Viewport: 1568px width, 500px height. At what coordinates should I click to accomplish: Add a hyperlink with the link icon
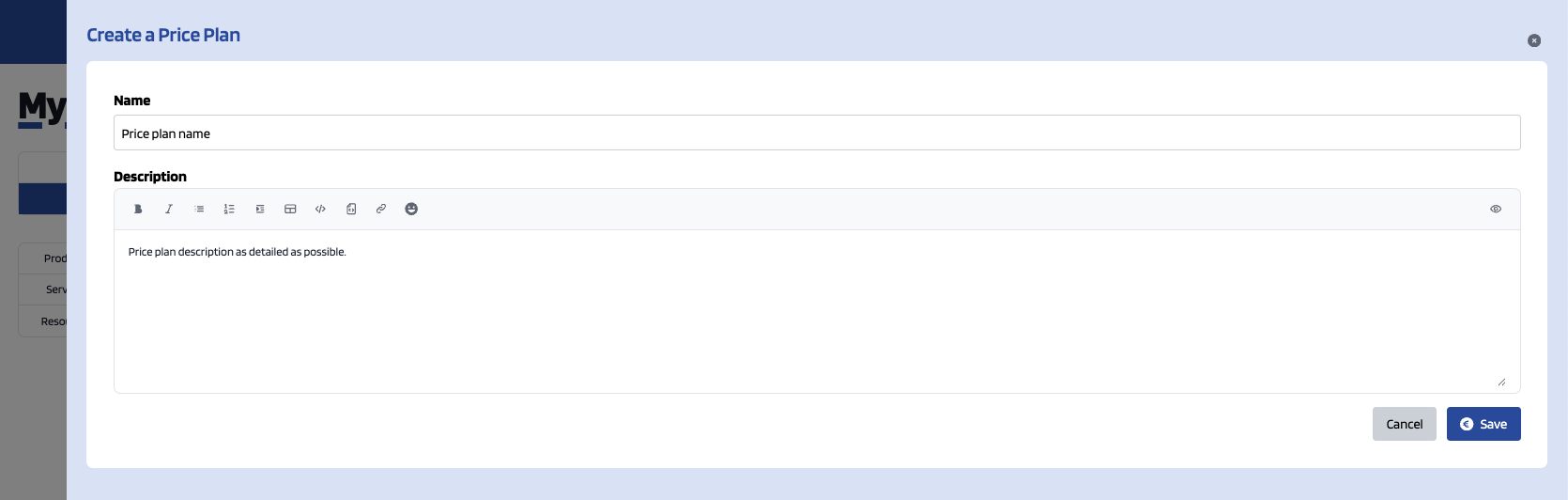click(x=381, y=209)
